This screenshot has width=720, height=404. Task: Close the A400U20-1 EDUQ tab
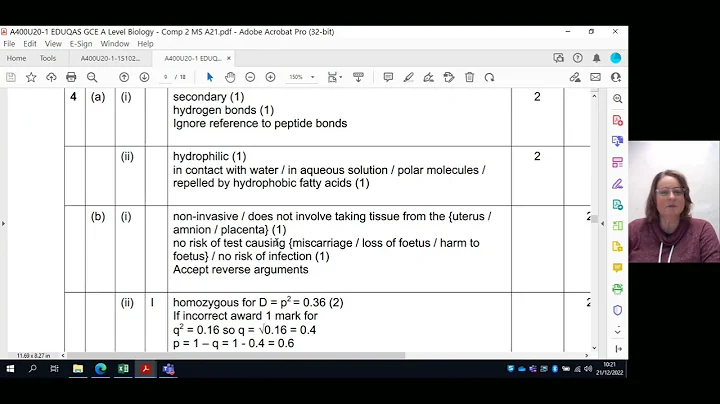229,58
